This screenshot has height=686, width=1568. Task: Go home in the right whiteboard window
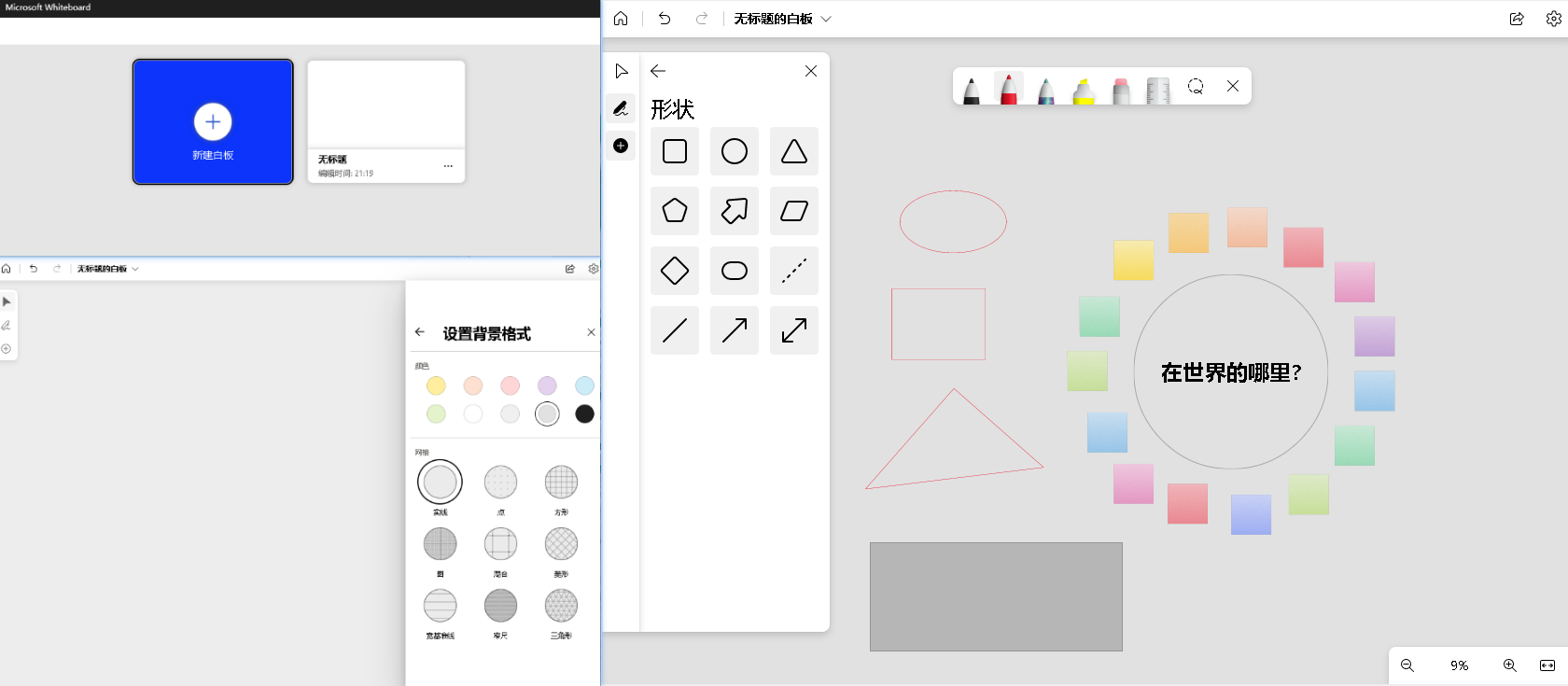pyautogui.click(x=621, y=19)
